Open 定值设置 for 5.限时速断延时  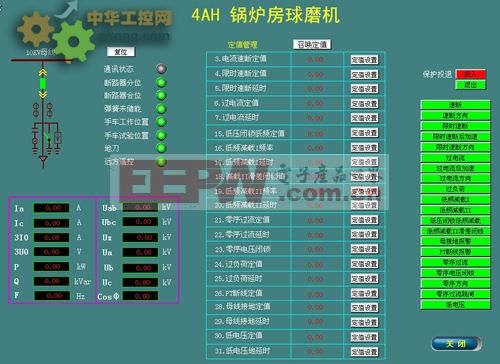(x=364, y=89)
